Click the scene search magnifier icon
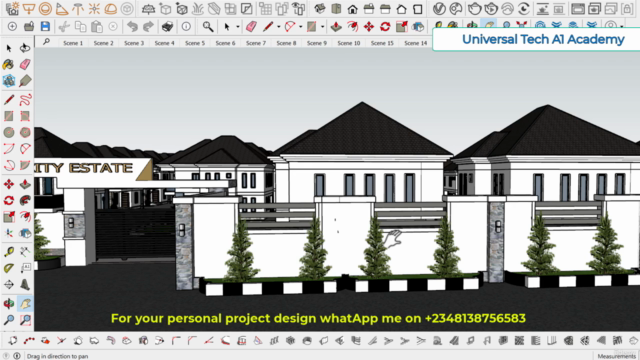The width and height of the screenshot is (640, 360). pos(47,42)
